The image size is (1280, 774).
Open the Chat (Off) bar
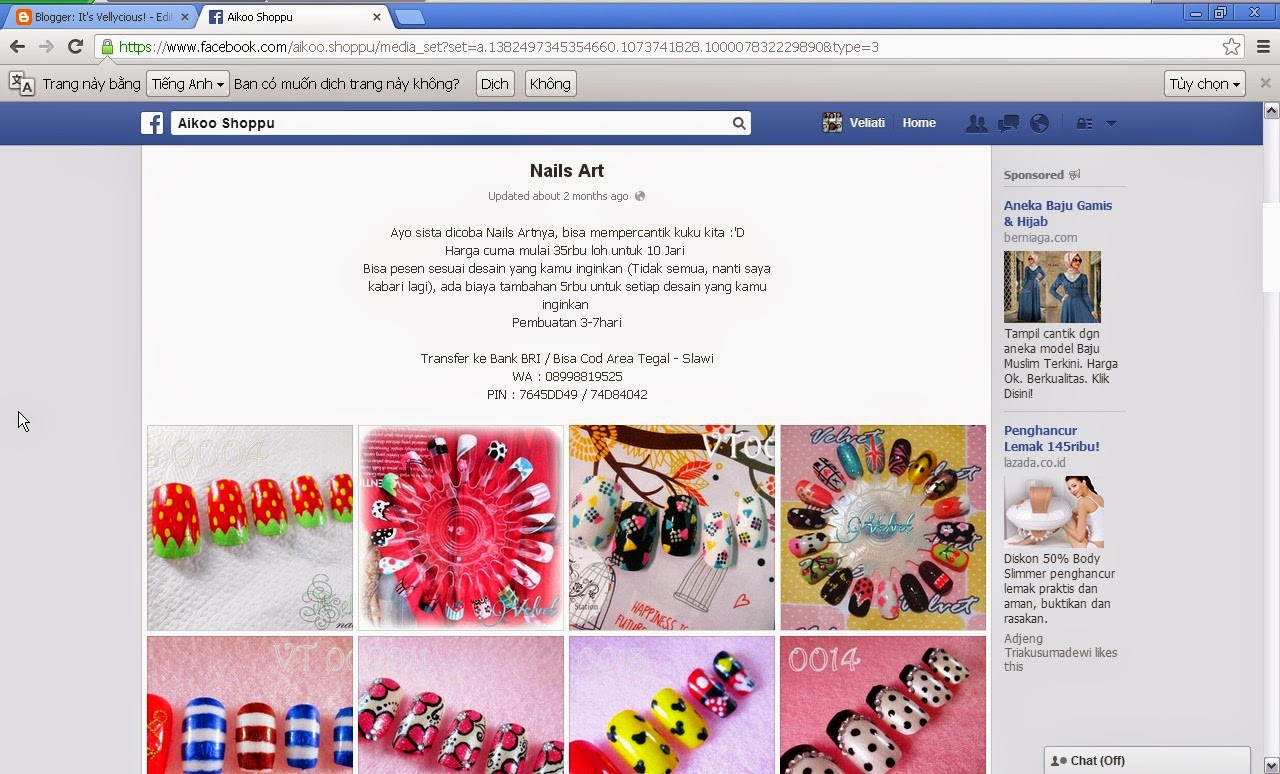click(1147, 760)
